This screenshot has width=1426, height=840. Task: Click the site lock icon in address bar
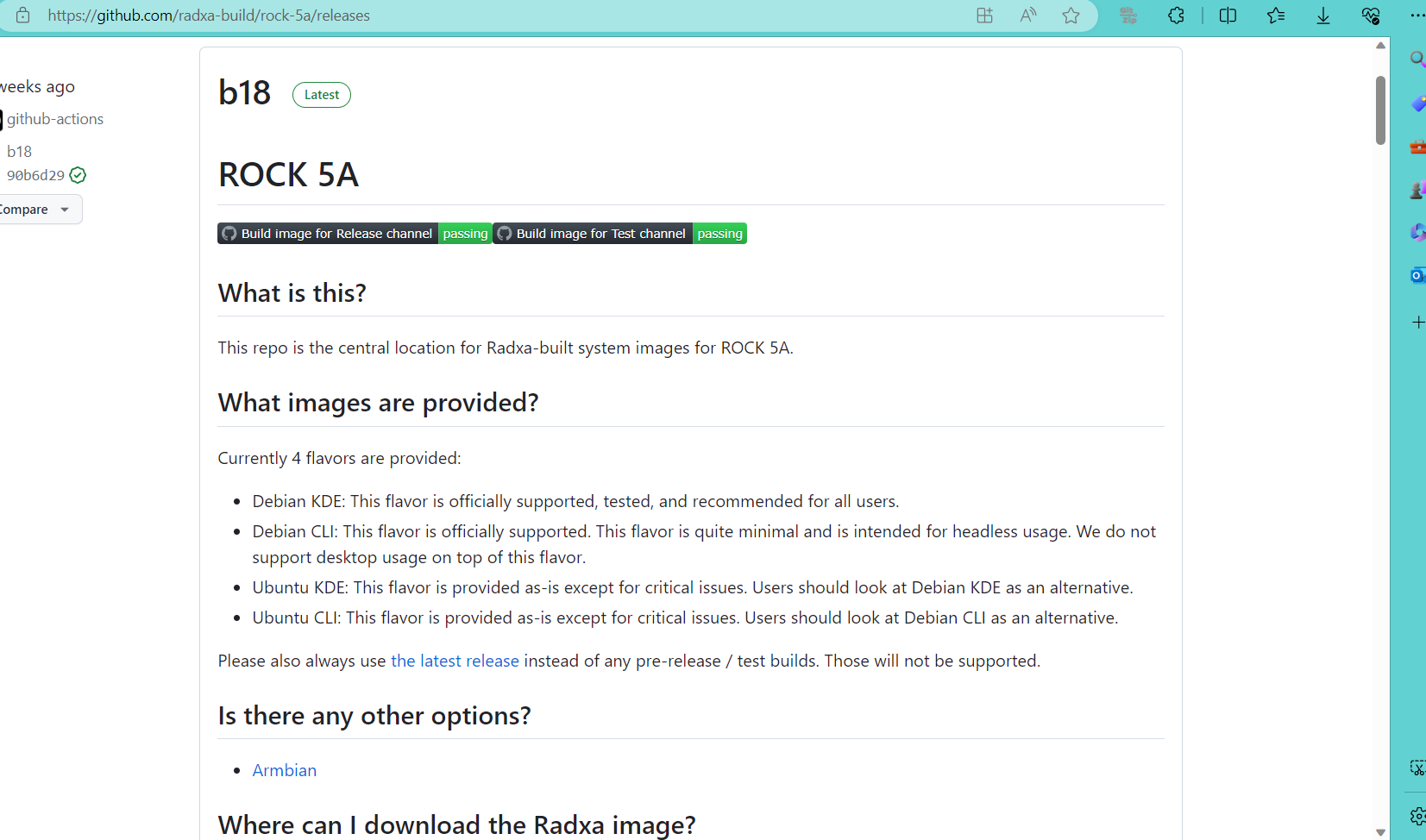23,16
